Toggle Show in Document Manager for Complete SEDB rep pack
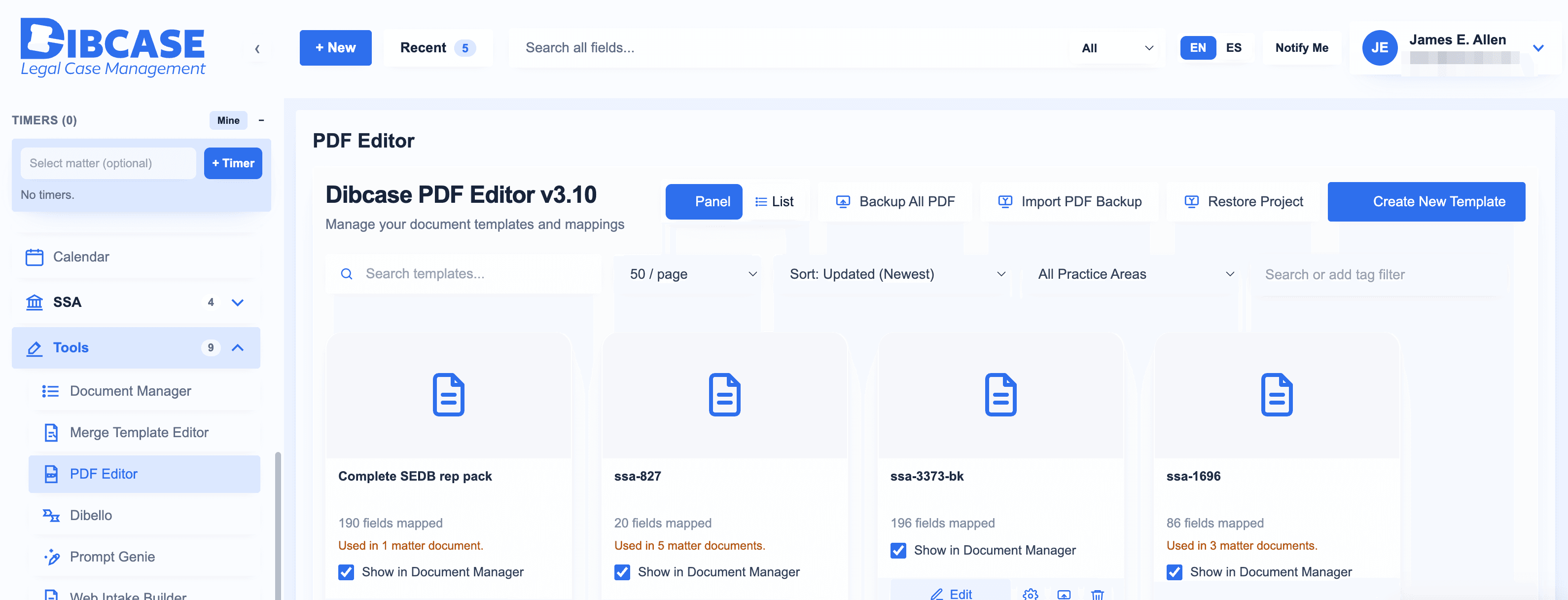1568x600 pixels. pyautogui.click(x=346, y=572)
